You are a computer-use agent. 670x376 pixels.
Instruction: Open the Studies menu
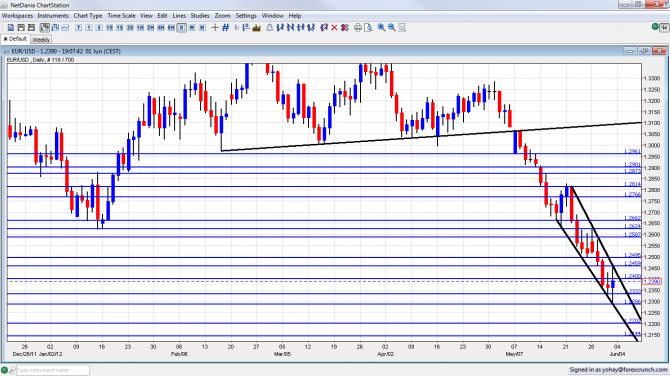click(x=200, y=16)
